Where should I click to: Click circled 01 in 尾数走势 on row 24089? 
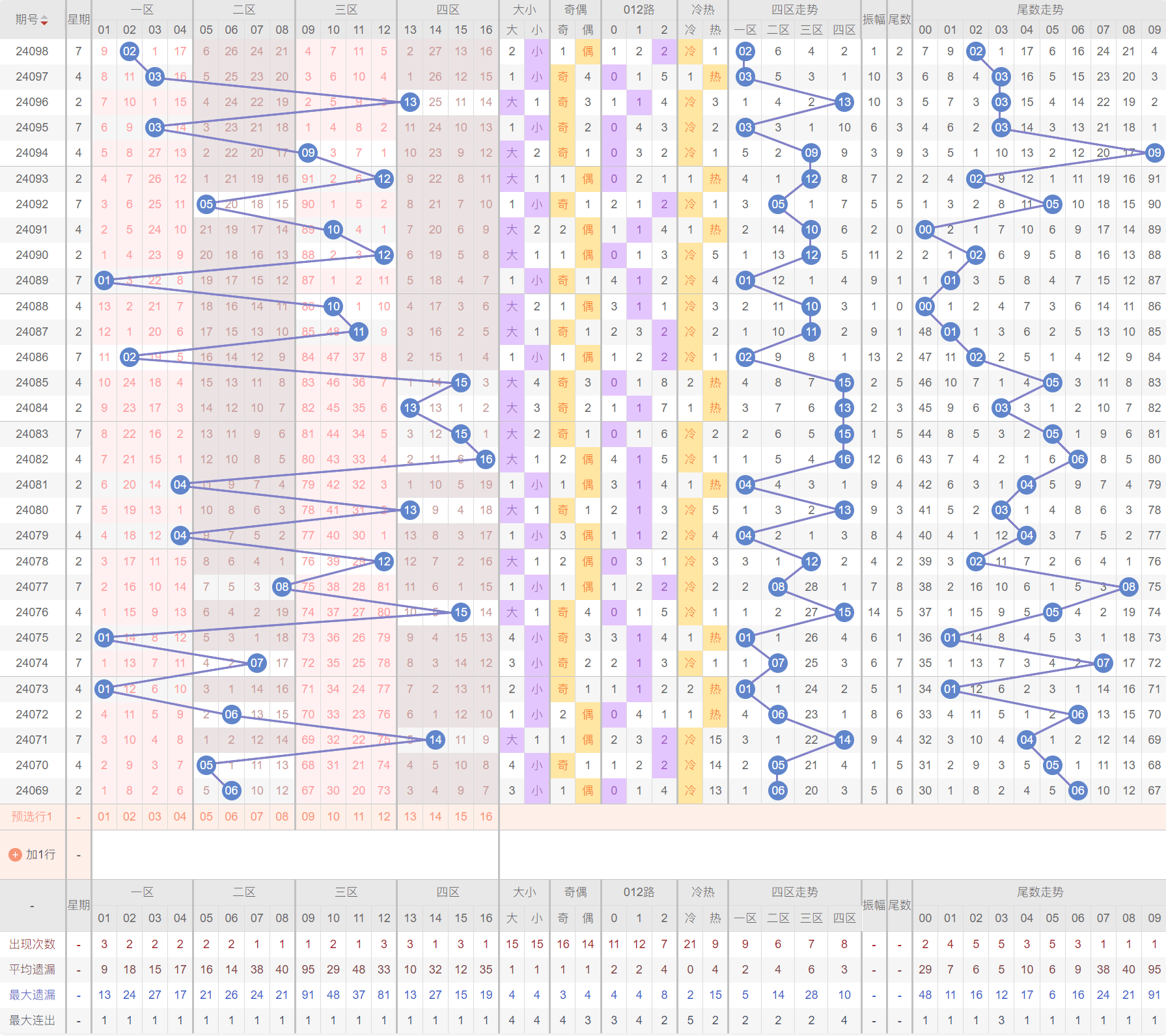pyautogui.click(x=950, y=280)
